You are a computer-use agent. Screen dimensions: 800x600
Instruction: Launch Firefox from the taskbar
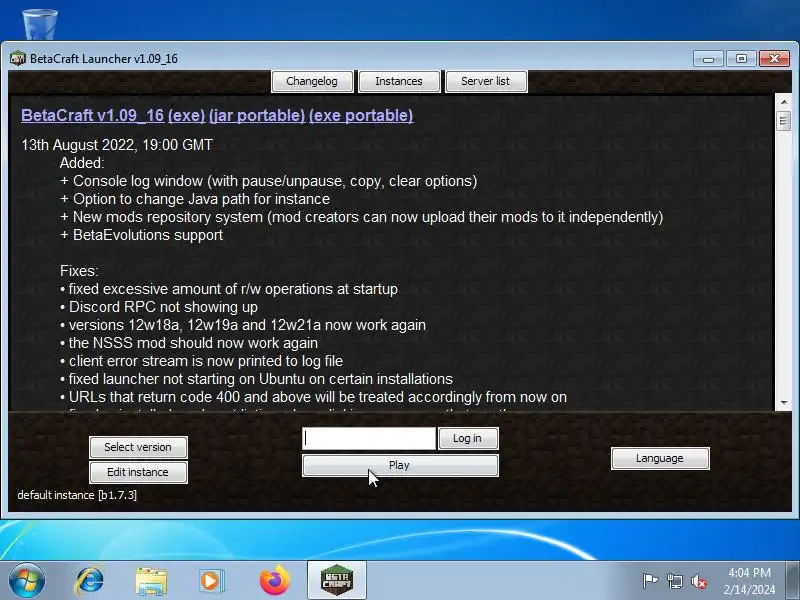274,581
